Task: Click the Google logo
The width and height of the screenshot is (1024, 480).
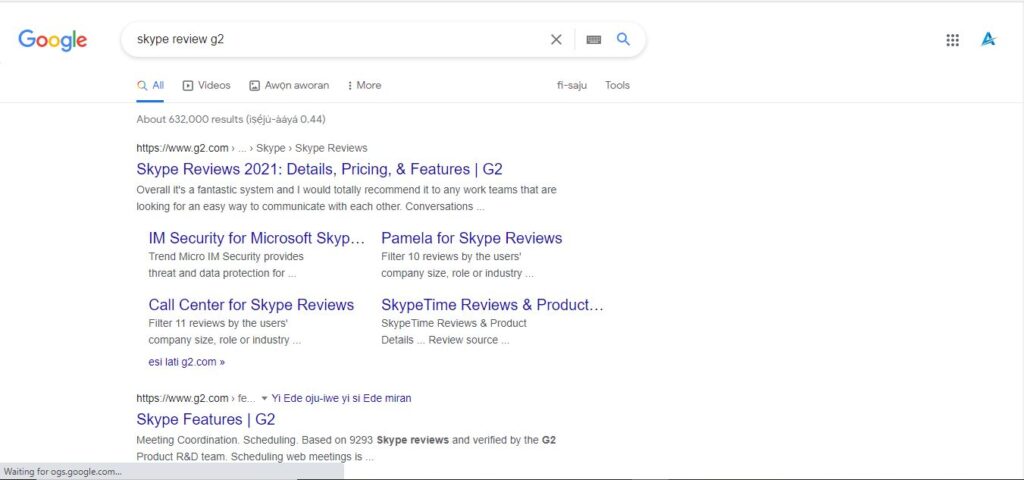Action: pos(52,40)
